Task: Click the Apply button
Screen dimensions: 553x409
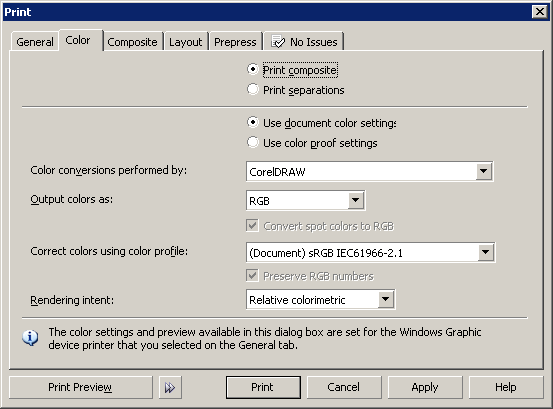Action: 425,387
